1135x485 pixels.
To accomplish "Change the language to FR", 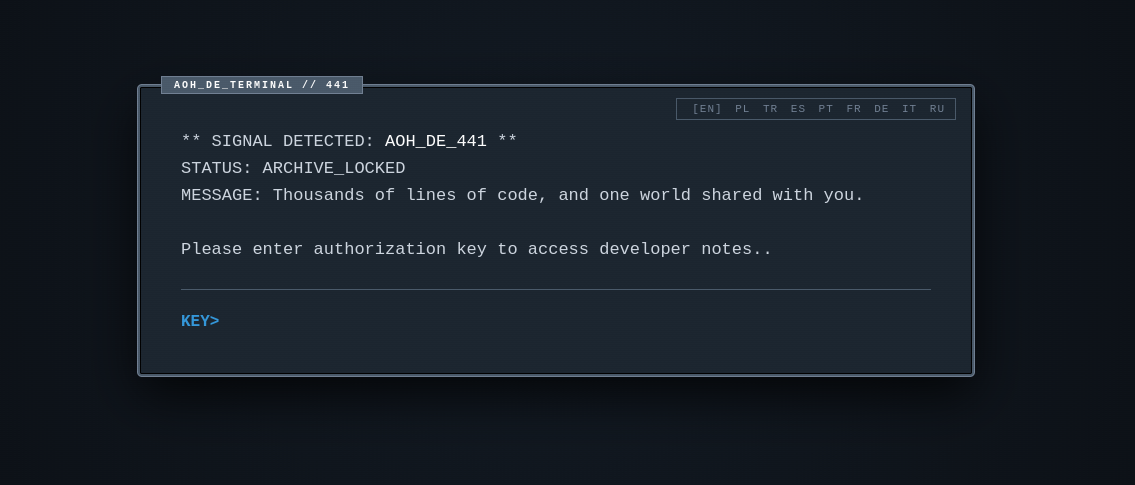I will coord(854,109).
